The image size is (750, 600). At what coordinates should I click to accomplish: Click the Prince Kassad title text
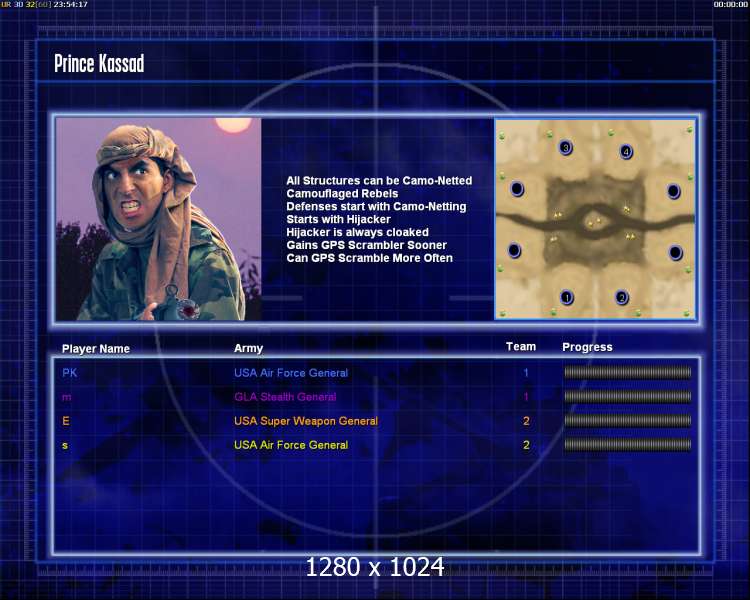(x=99, y=64)
